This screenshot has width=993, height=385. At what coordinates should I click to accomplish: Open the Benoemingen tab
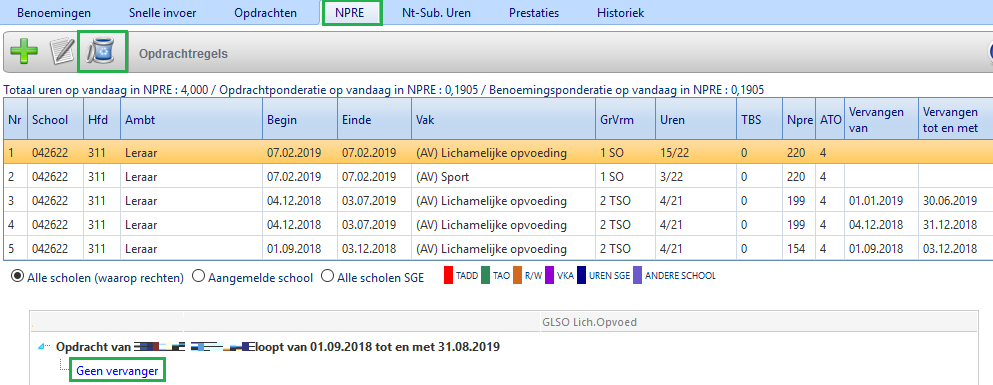(54, 13)
